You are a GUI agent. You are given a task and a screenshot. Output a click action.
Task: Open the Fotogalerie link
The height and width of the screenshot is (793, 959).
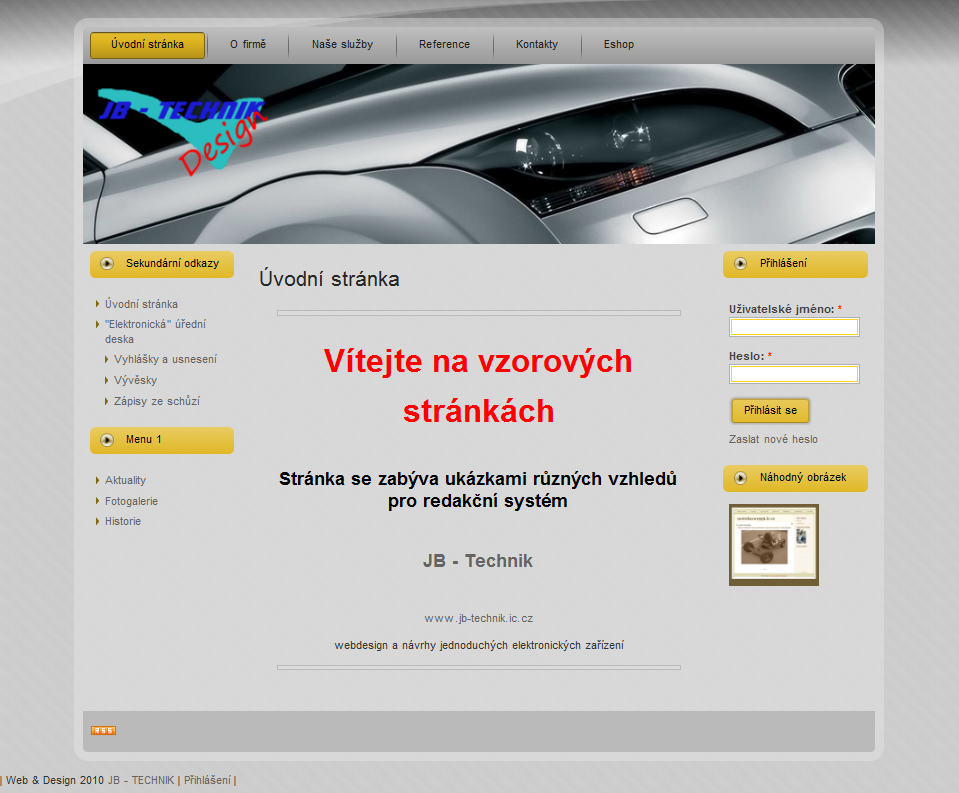131,501
